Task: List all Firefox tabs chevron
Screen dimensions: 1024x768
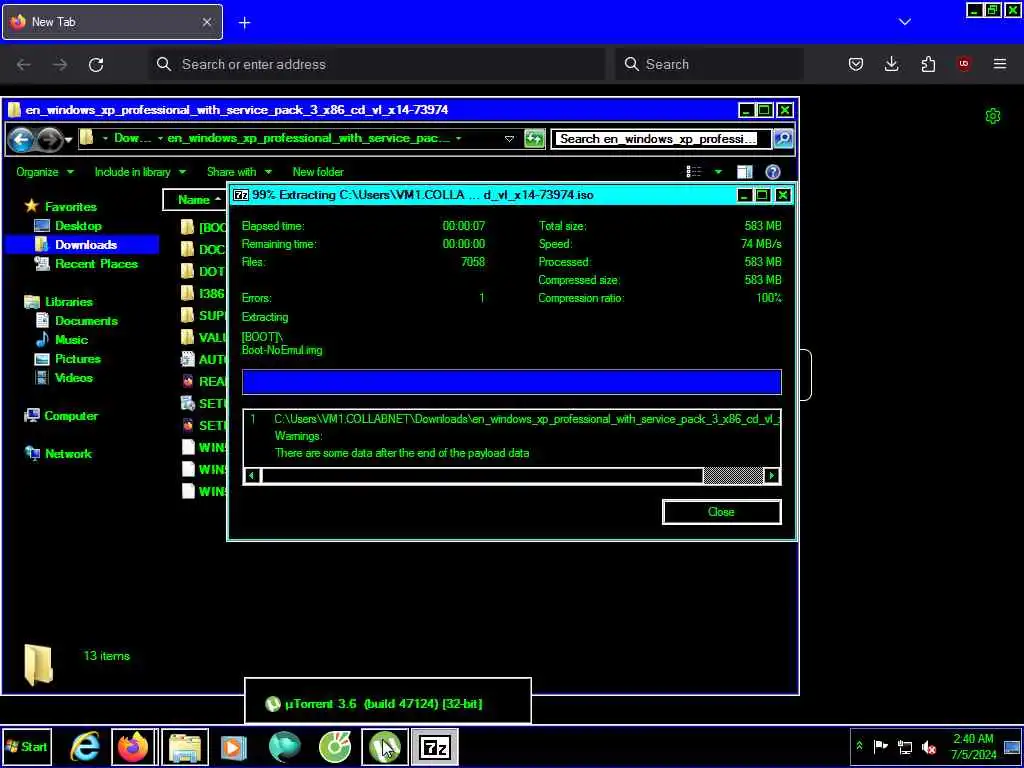Action: pyautogui.click(x=904, y=22)
